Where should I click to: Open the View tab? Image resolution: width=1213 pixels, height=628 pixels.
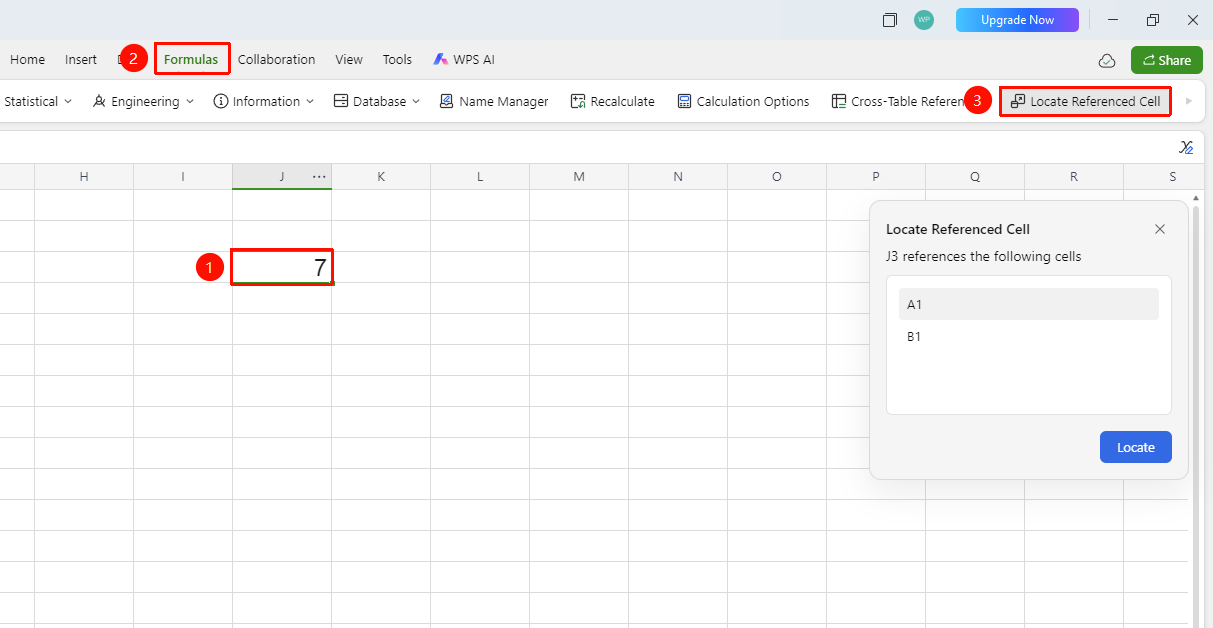coord(349,59)
